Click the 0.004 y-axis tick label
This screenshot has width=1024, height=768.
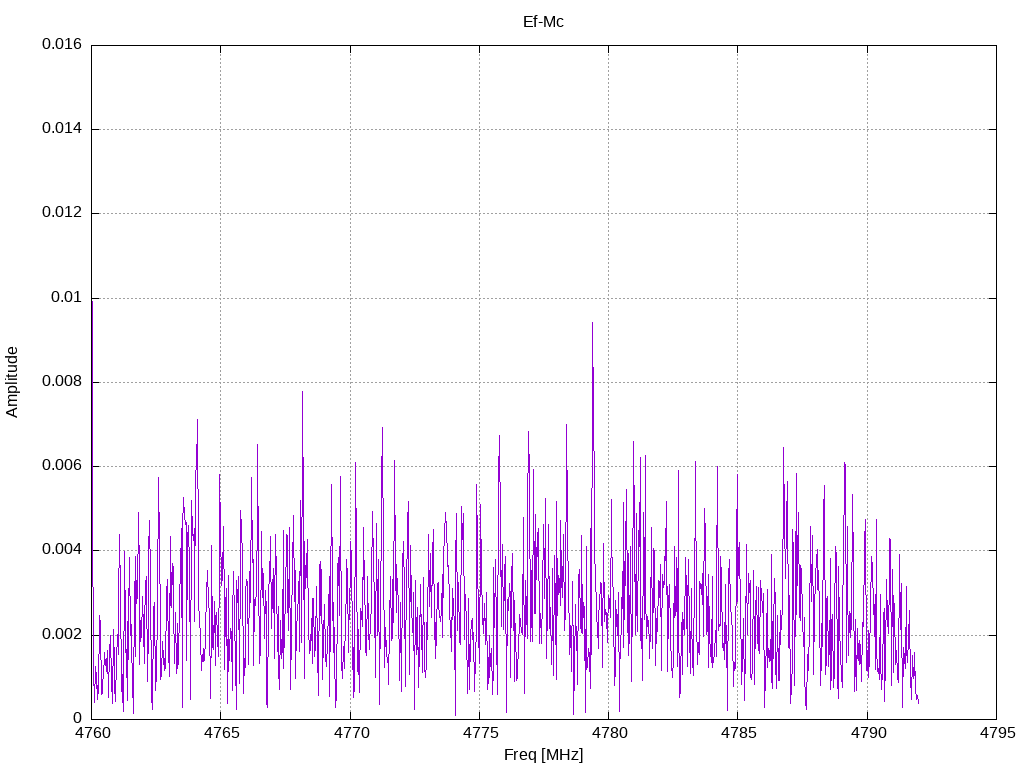61,550
